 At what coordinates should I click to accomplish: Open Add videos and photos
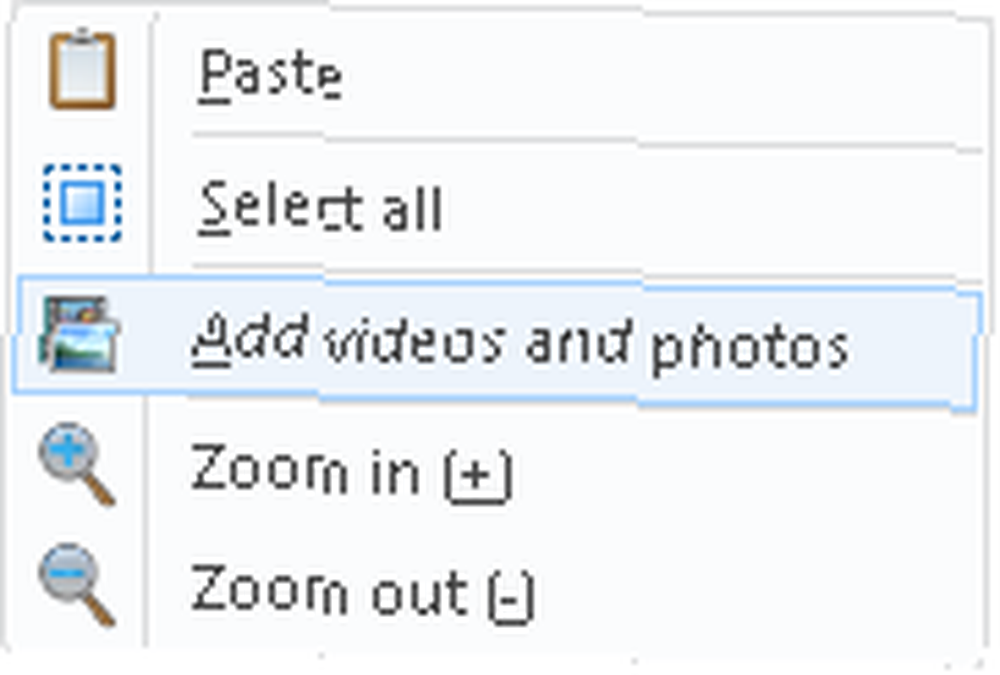(x=494, y=343)
